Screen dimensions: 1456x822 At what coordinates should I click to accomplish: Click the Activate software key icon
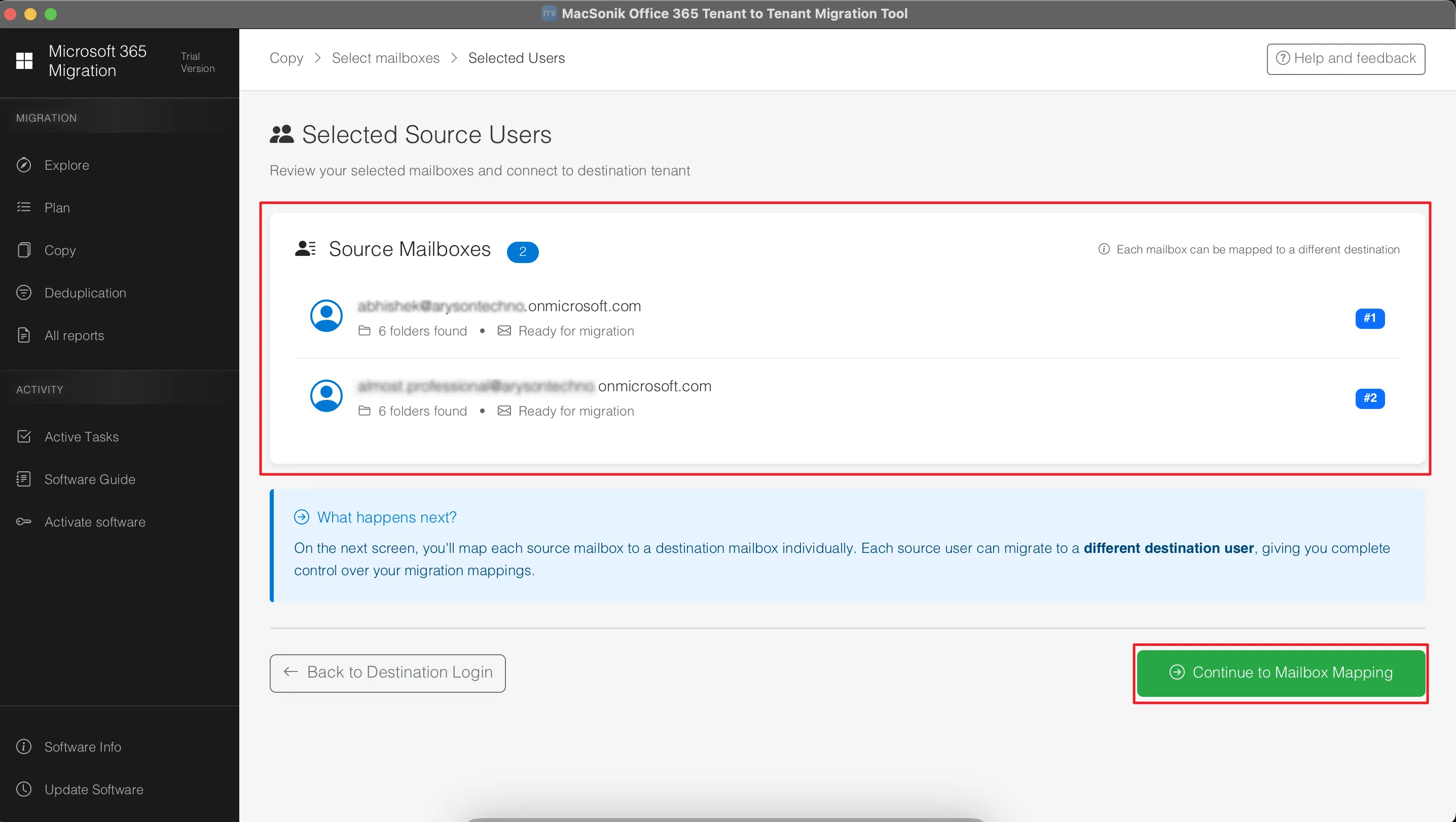coord(24,521)
